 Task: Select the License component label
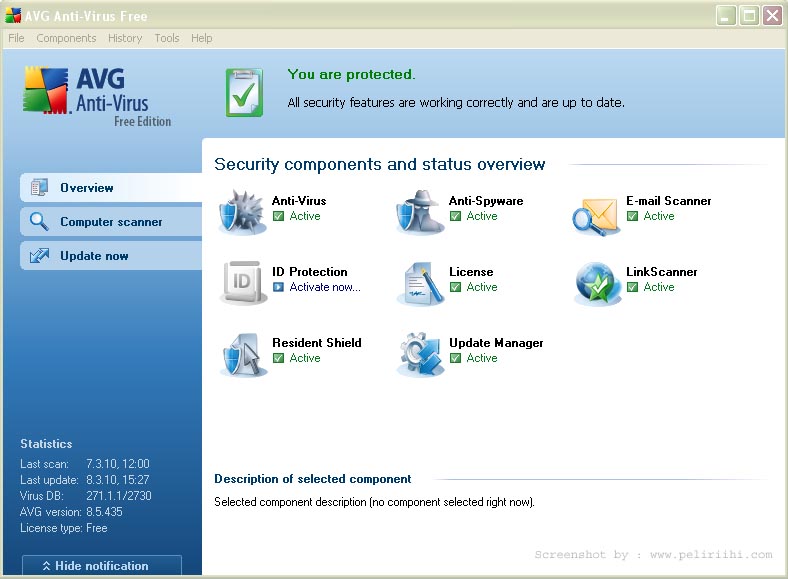tap(471, 271)
